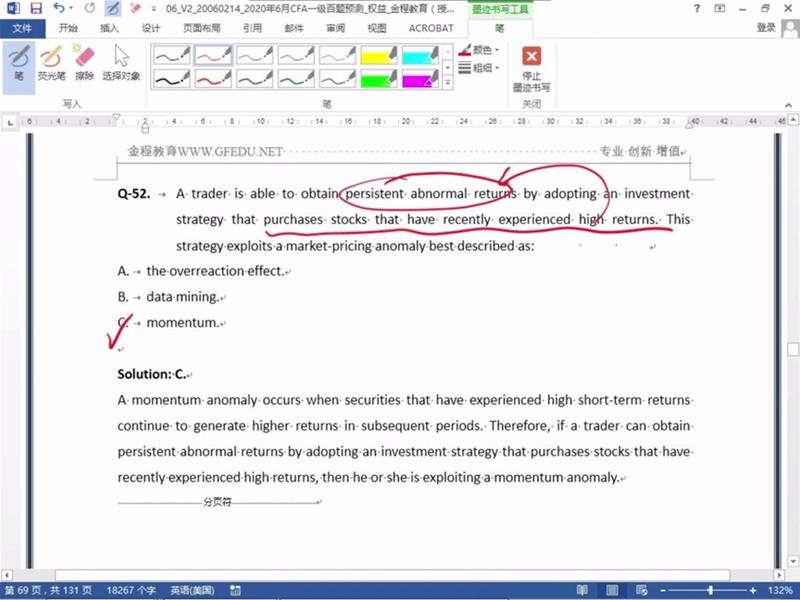800x600 pixels.
Task: Collapse the ribbon with the caret arrow
Action: tap(788, 105)
